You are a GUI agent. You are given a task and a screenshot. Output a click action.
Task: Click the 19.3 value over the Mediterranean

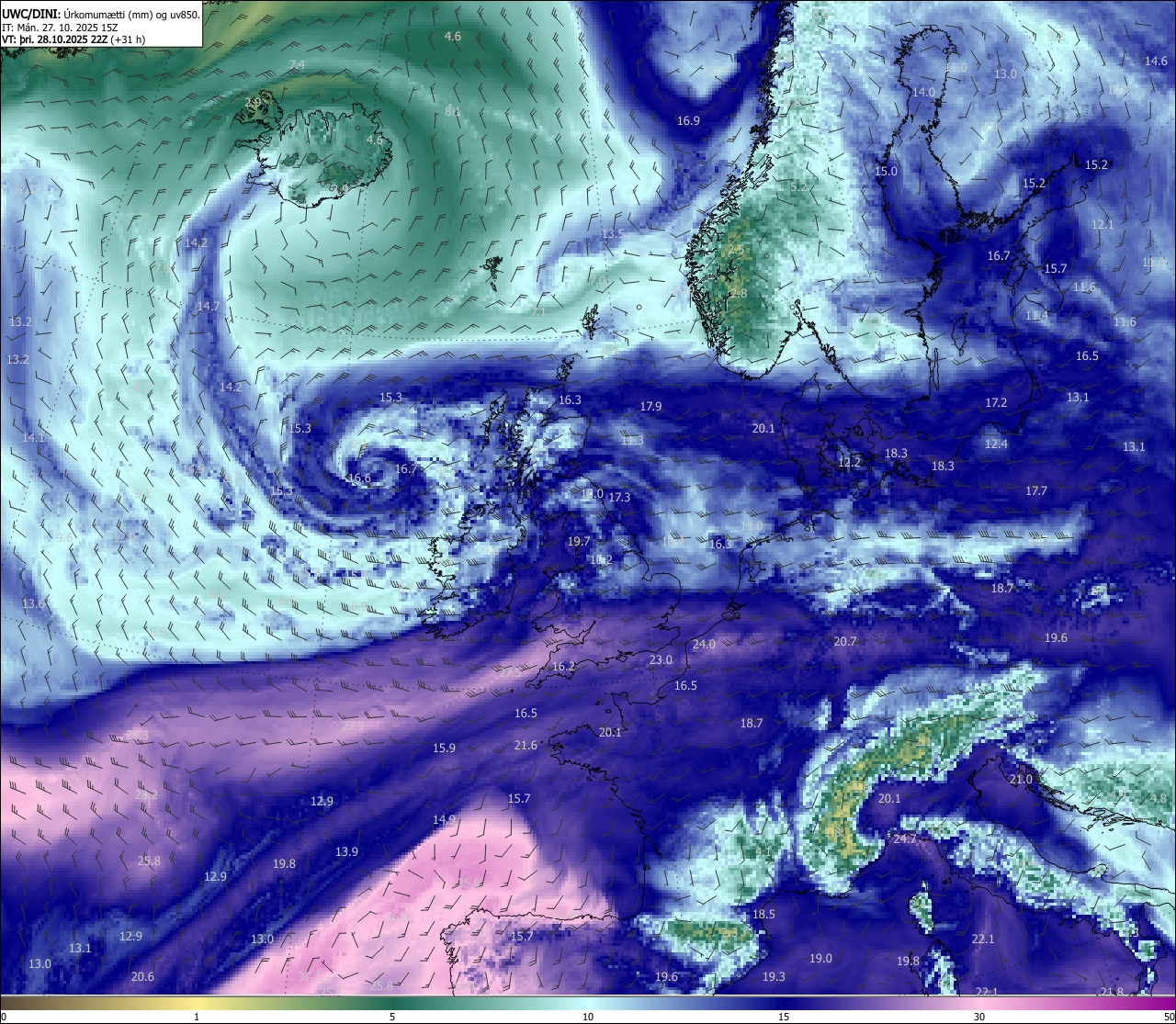(x=774, y=977)
